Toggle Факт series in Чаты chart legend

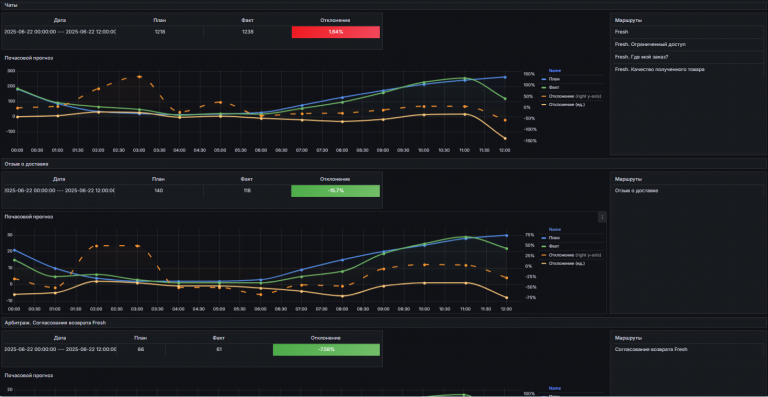(x=554, y=87)
